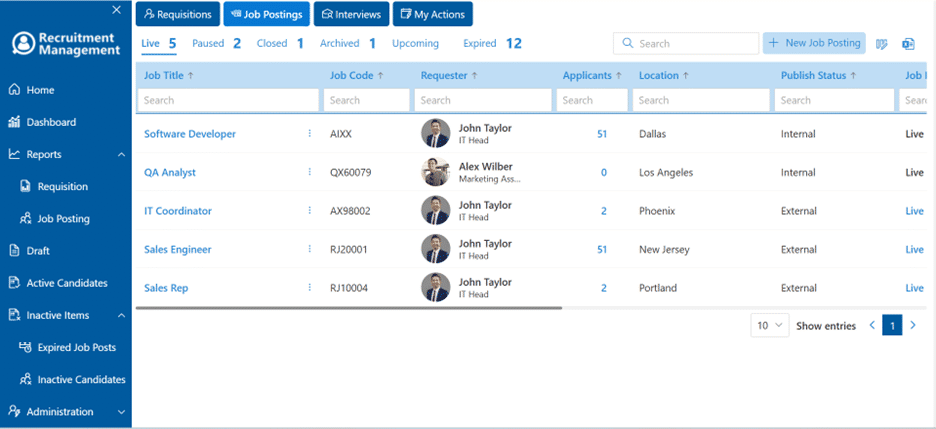The width and height of the screenshot is (936, 429).
Task: Click the Job Code search filter
Action: [x=367, y=100]
